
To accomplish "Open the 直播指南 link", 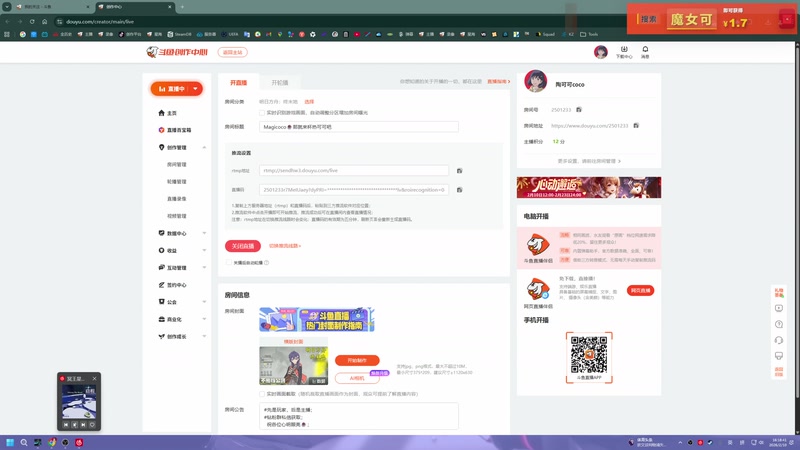I will point(498,82).
